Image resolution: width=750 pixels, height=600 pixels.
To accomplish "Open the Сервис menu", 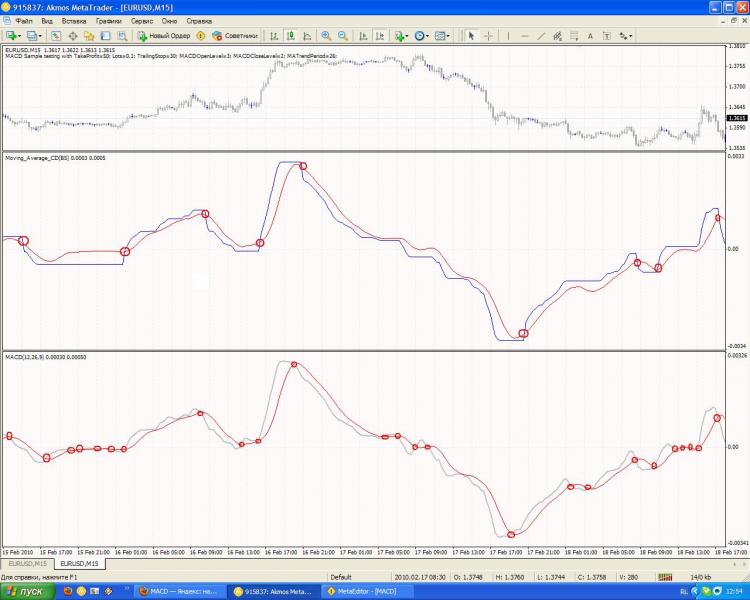I will pos(142,21).
